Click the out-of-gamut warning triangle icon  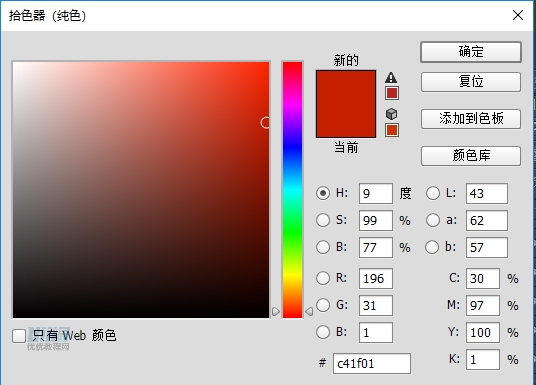point(391,78)
